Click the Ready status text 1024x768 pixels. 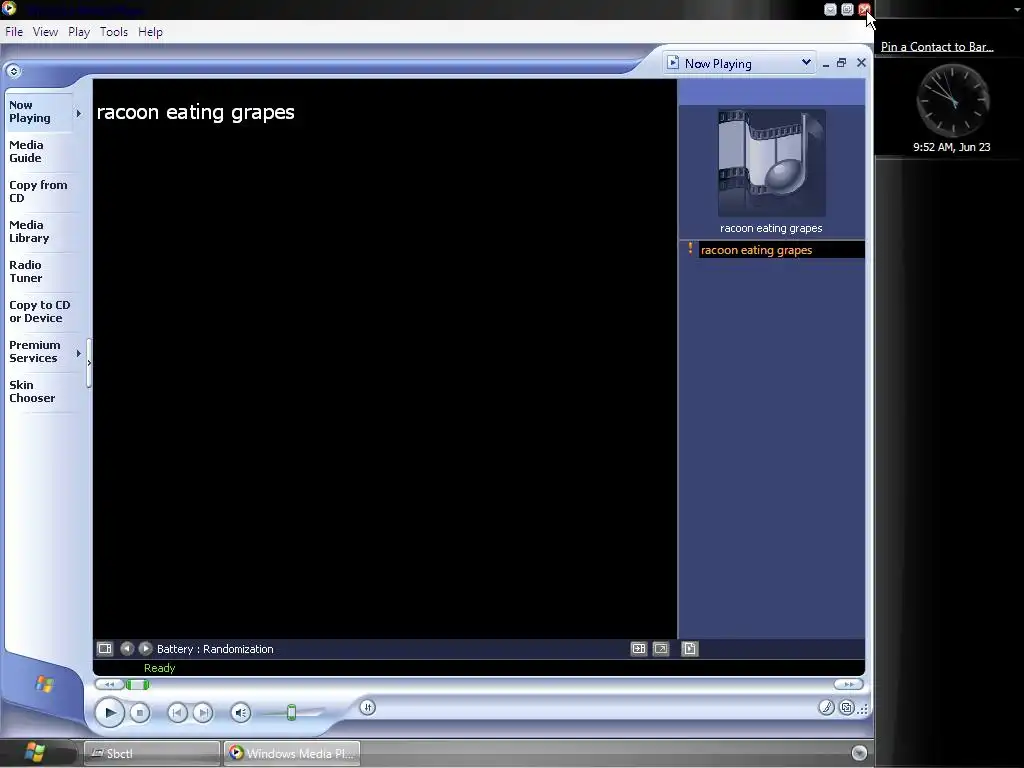pos(159,668)
